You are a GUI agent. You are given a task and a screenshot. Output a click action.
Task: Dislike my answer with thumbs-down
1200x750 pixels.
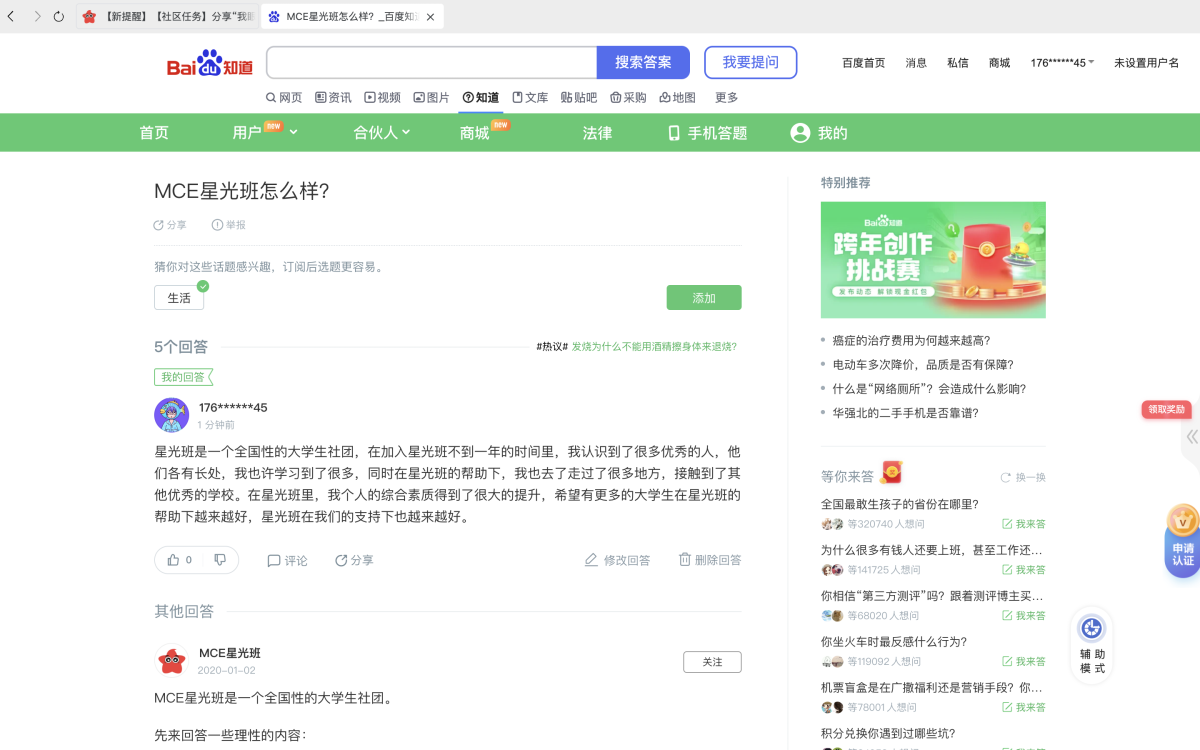[x=220, y=560]
